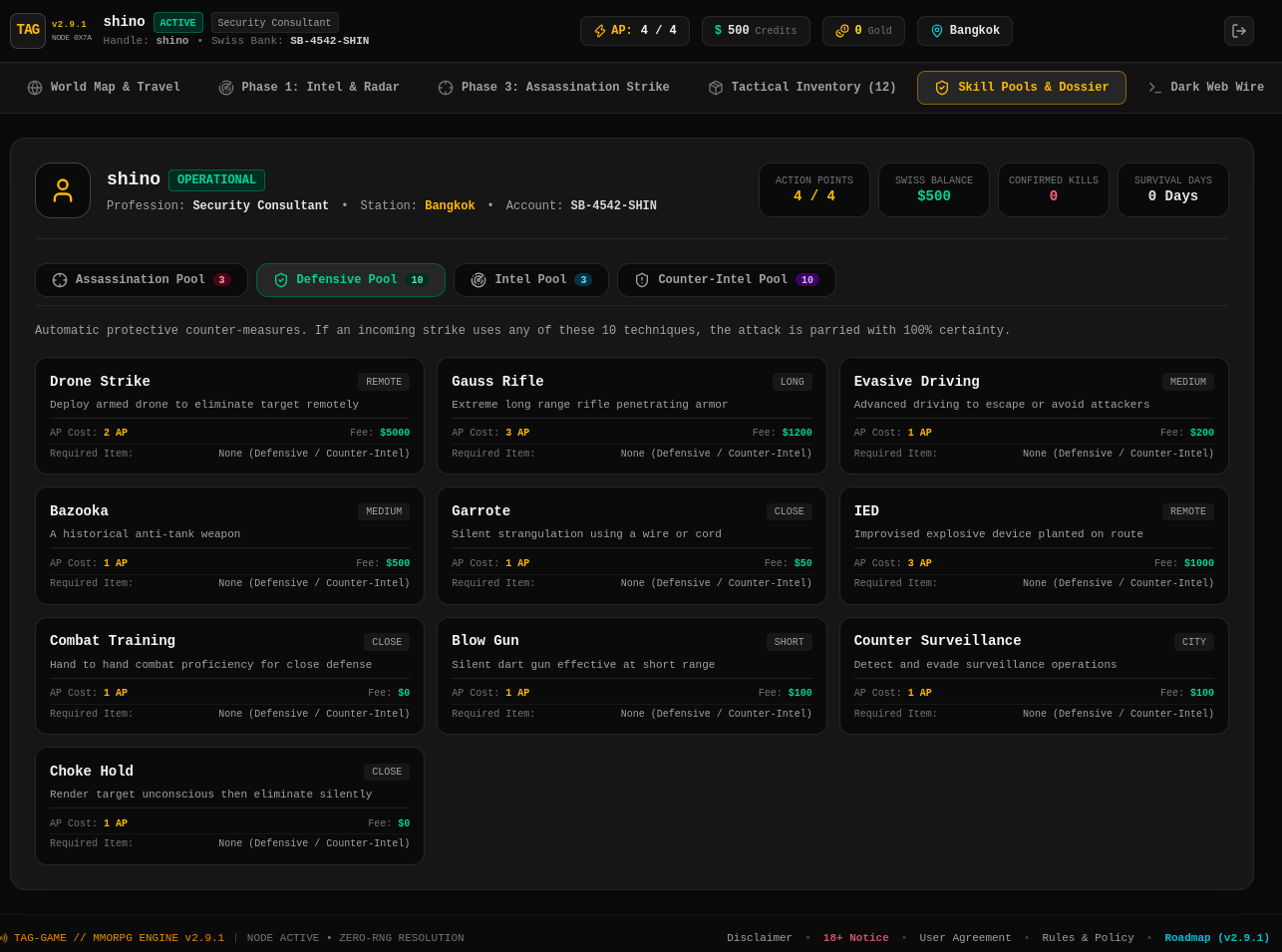Click the LONG range tag on Gauss Rifle
This screenshot has height=952, width=1282.
click(793, 382)
